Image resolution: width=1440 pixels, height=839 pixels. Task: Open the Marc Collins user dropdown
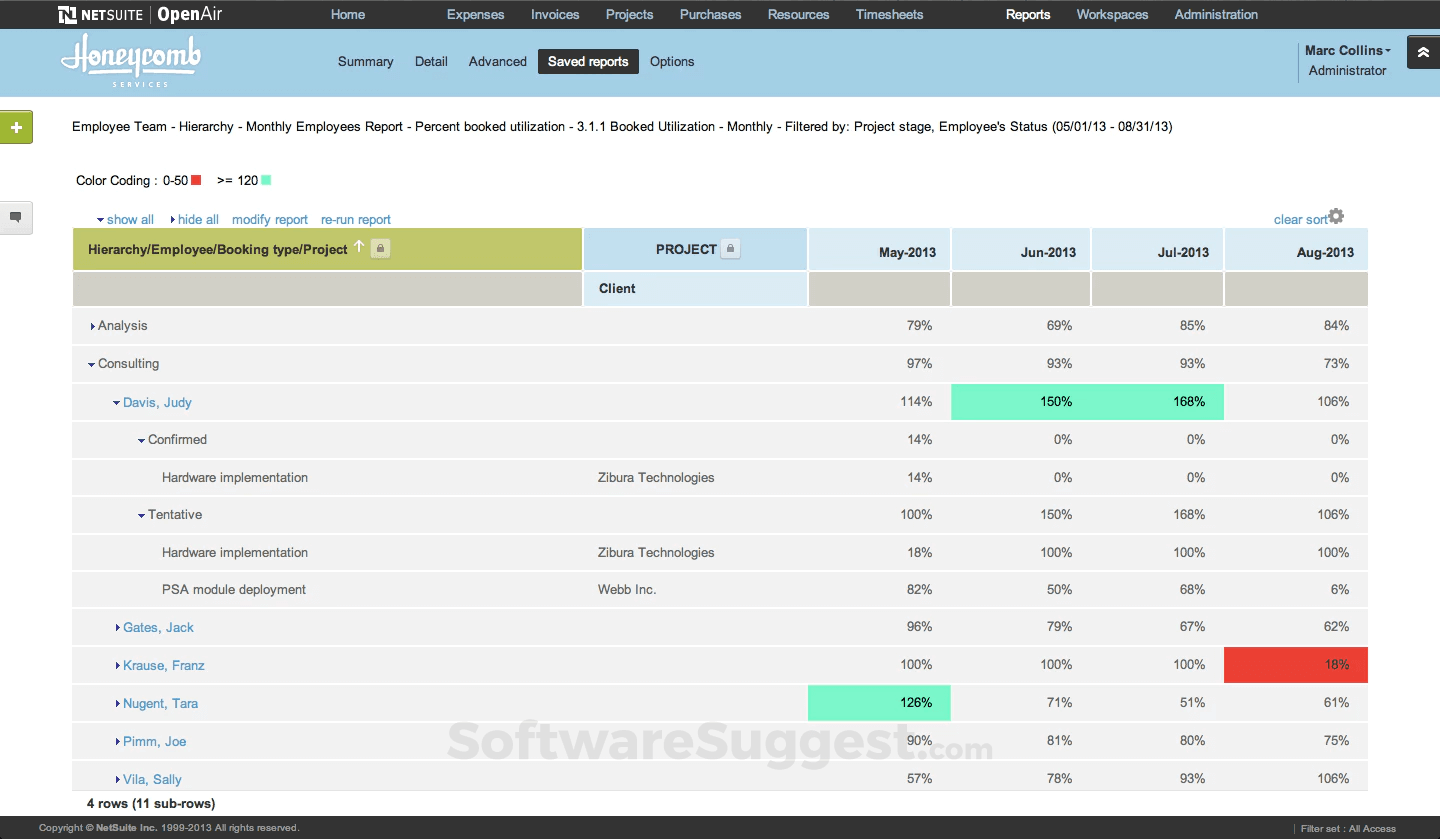(1344, 50)
